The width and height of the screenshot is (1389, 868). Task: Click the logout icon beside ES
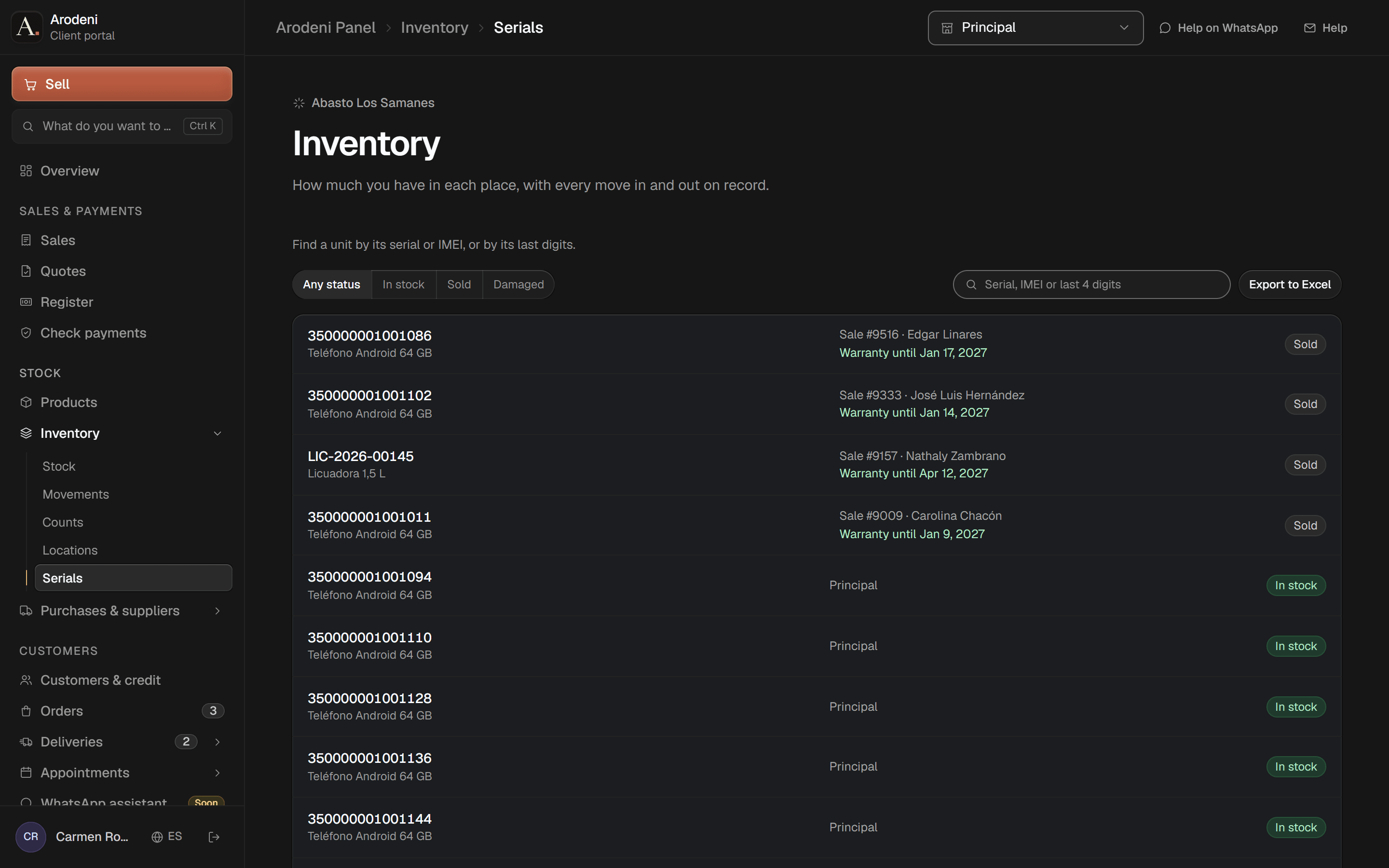214,837
